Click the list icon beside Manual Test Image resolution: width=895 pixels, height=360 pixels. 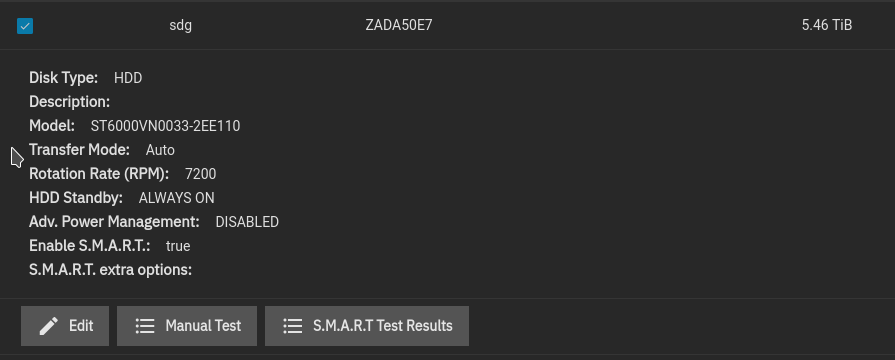pyautogui.click(x=145, y=326)
